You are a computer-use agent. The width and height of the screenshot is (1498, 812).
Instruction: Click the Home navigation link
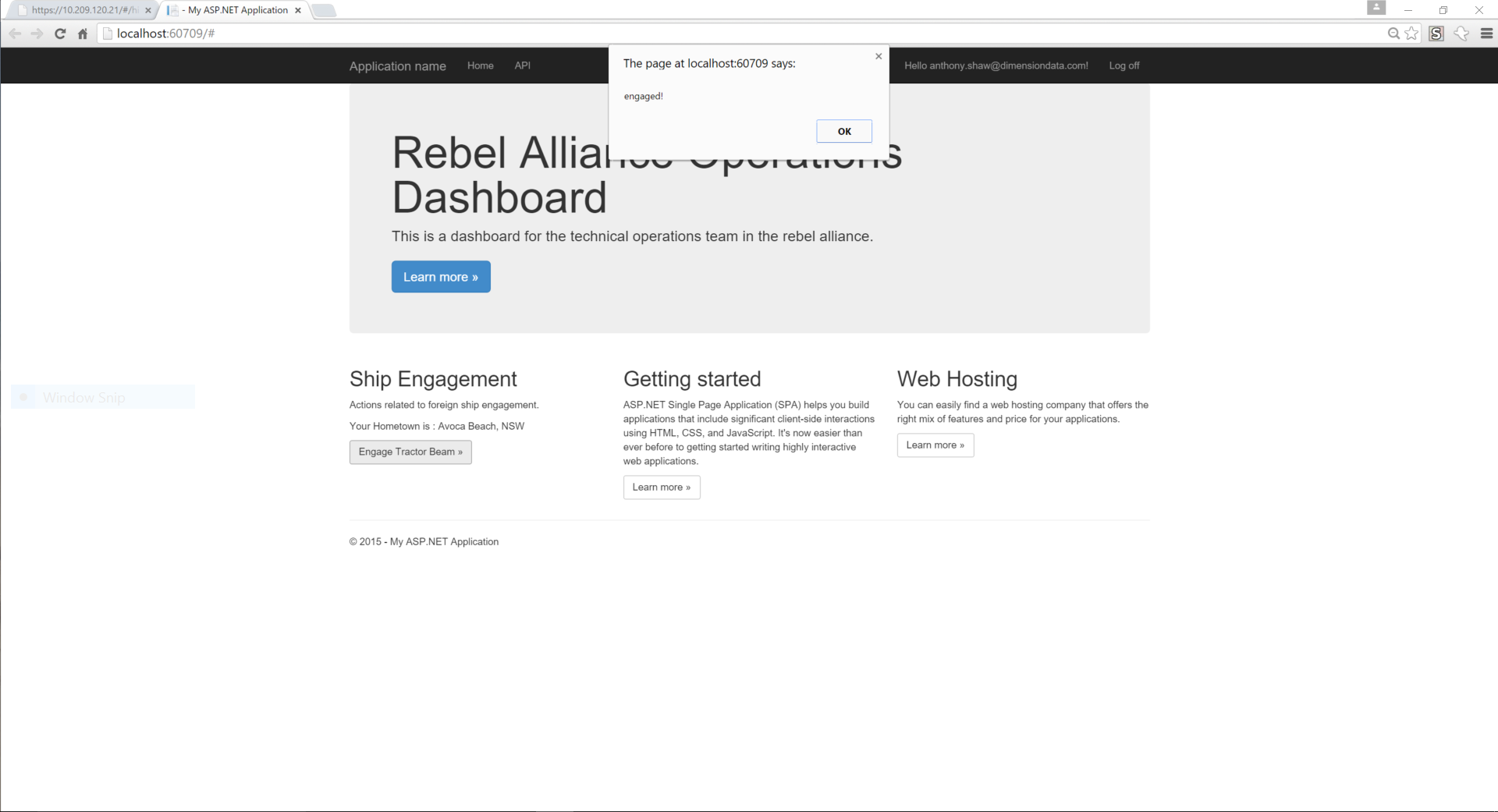click(x=480, y=66)
